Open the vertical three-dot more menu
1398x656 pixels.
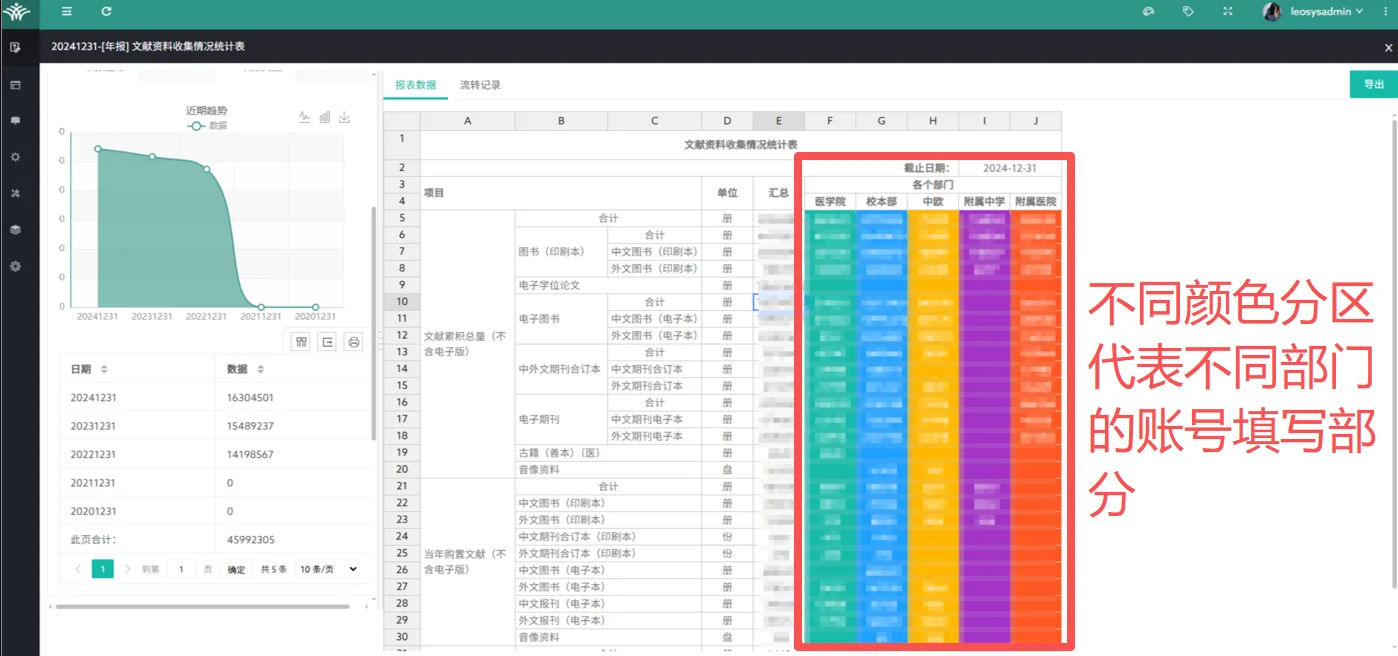coord(1385,12)
